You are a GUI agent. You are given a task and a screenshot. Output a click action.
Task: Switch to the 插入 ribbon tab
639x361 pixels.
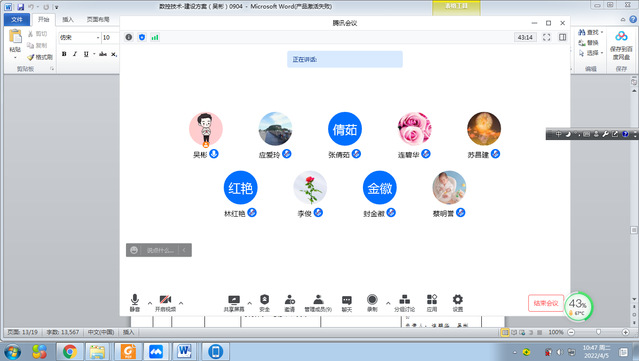click(x=68, y=20)
